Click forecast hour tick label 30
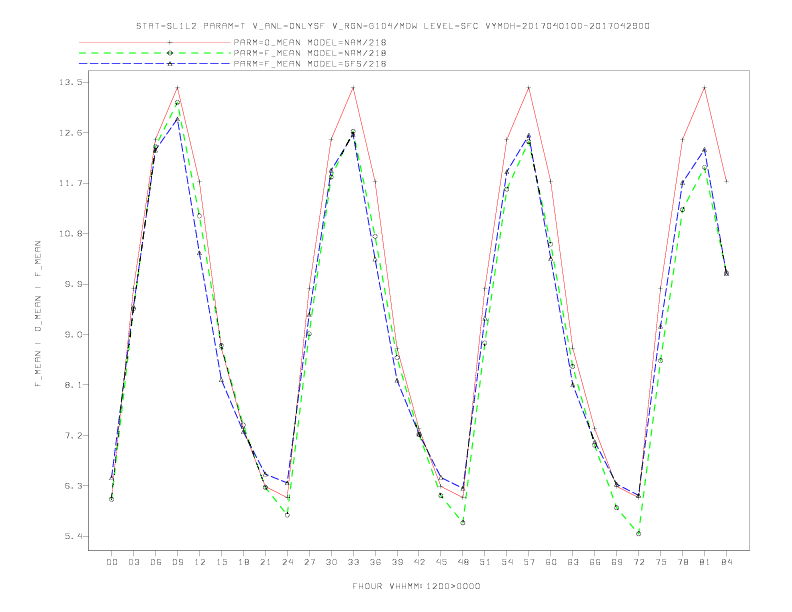The width and height of the screenshot is (792, 612). point(331,562)
